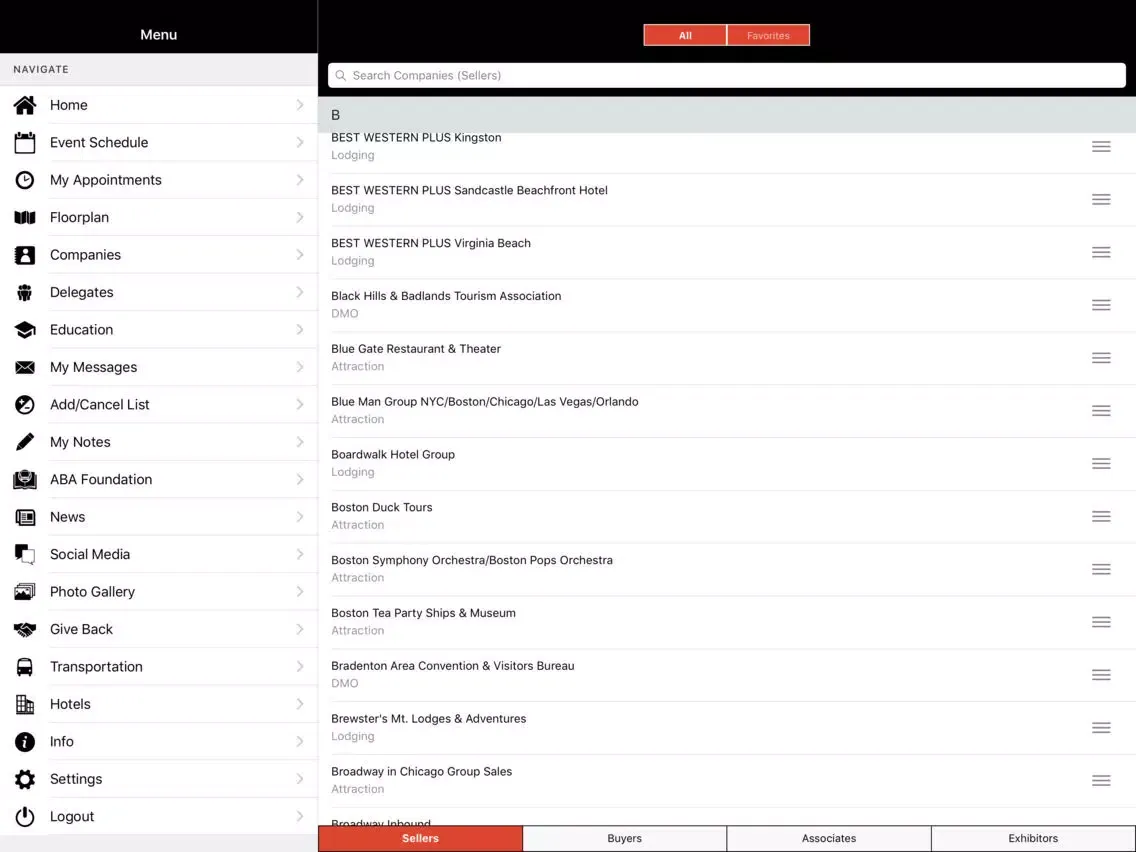Select the Buyers tab
This screenshot has height=852, width=1136.
(625, 838)
